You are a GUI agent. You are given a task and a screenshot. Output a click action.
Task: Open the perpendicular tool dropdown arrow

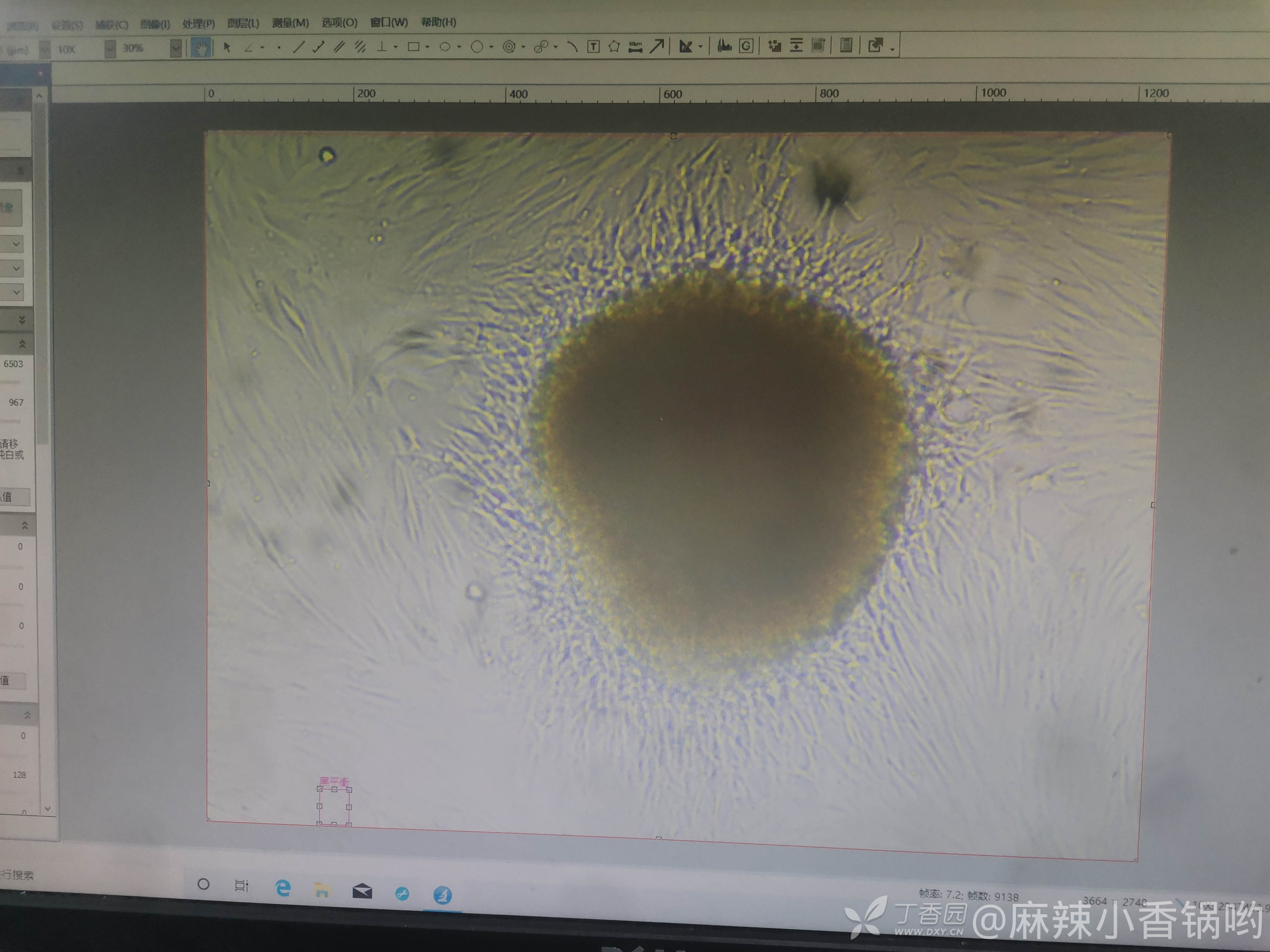396,48
